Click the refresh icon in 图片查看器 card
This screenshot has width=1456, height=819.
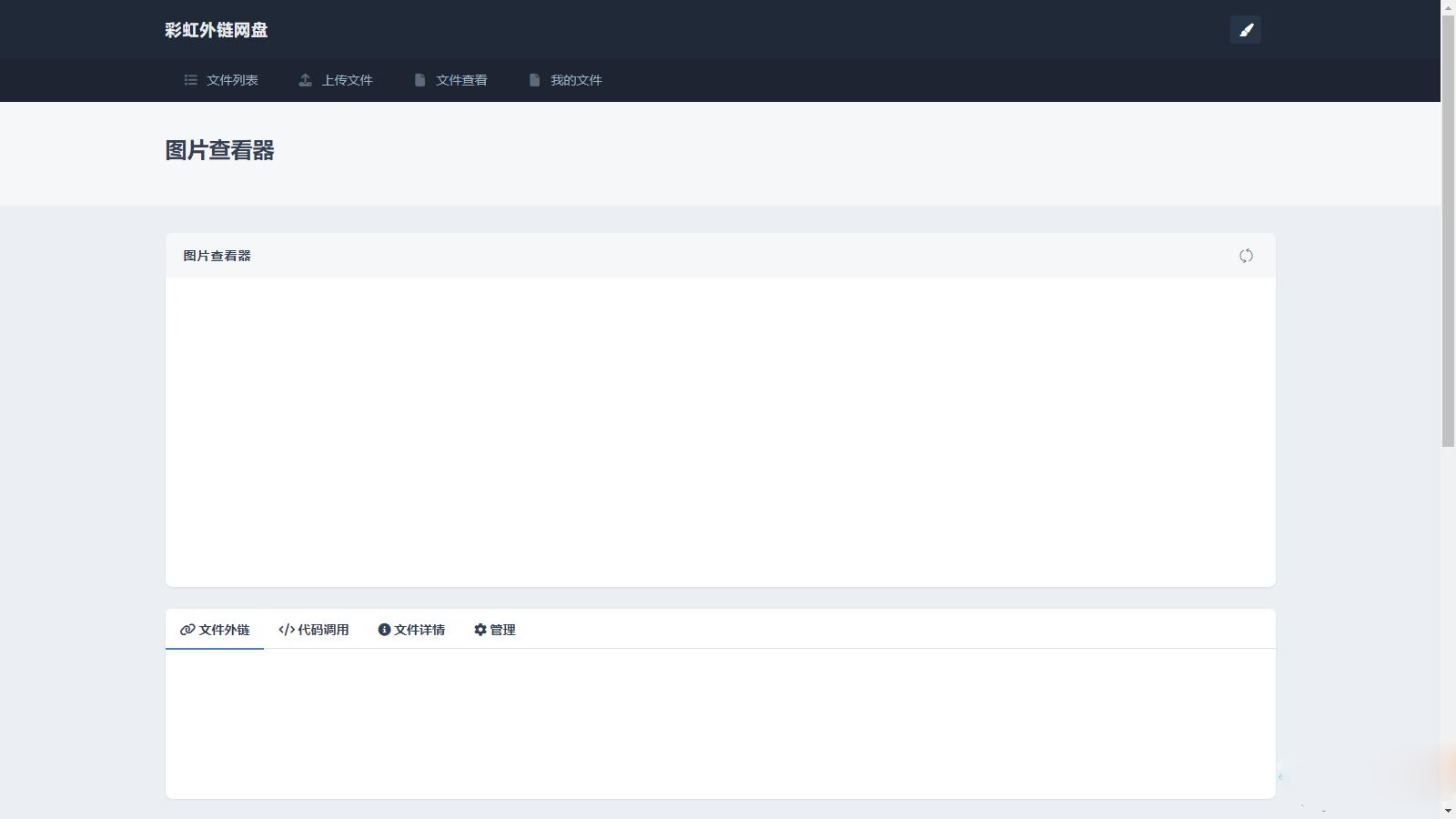(x=1246, y=256)
